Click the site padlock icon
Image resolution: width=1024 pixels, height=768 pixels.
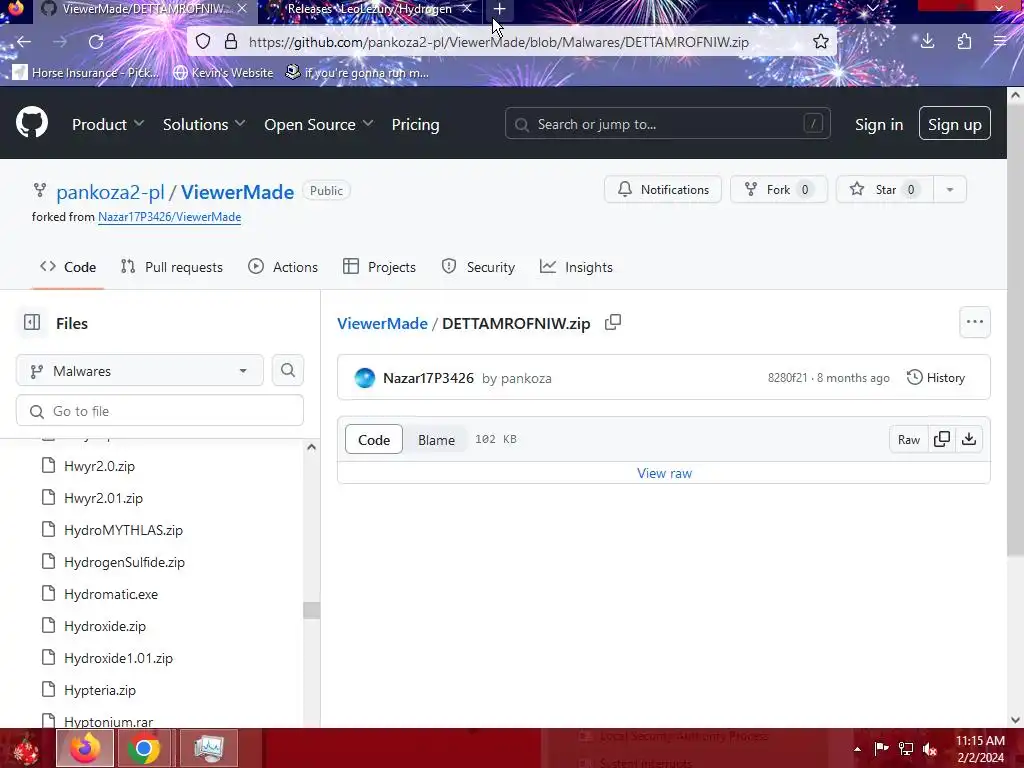pyautogui.click(x=231, y=42)
